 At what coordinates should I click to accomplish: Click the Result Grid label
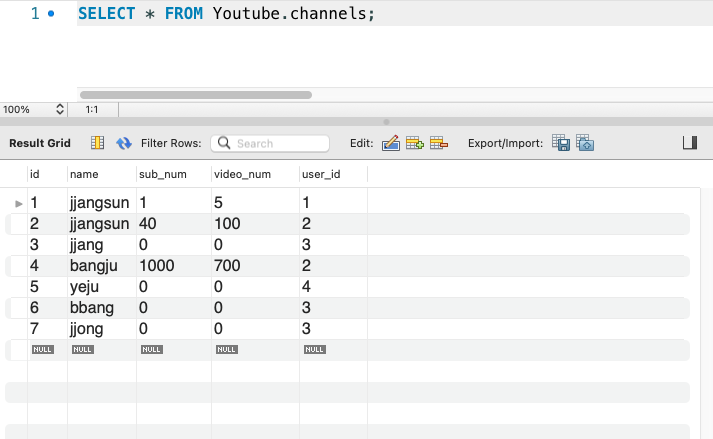40,143
